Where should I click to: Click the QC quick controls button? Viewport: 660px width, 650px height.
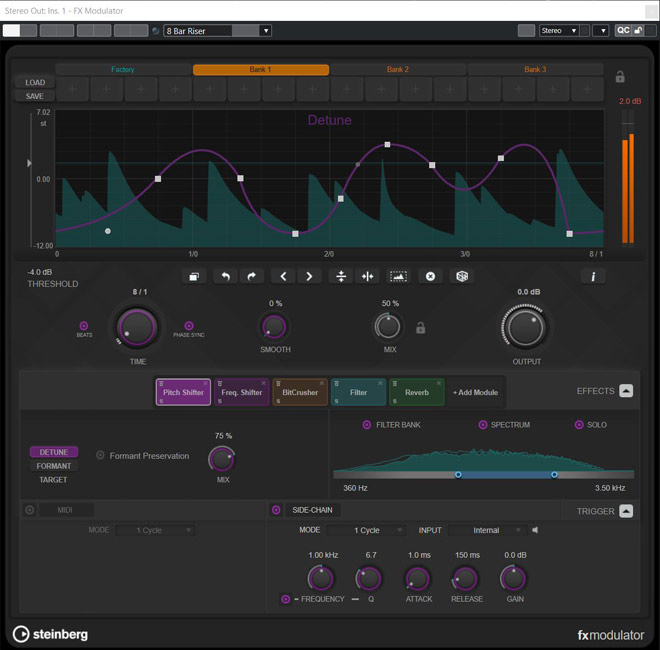click(623, 30)
